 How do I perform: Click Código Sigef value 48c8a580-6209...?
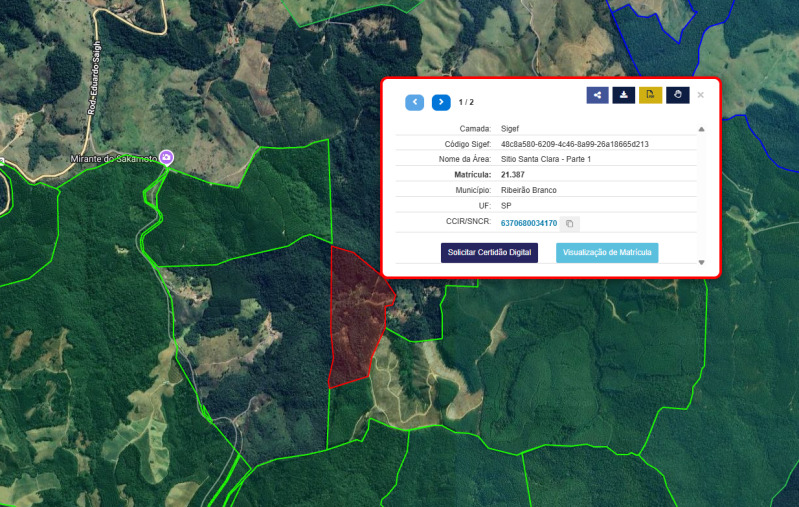(x=574, y=144)
